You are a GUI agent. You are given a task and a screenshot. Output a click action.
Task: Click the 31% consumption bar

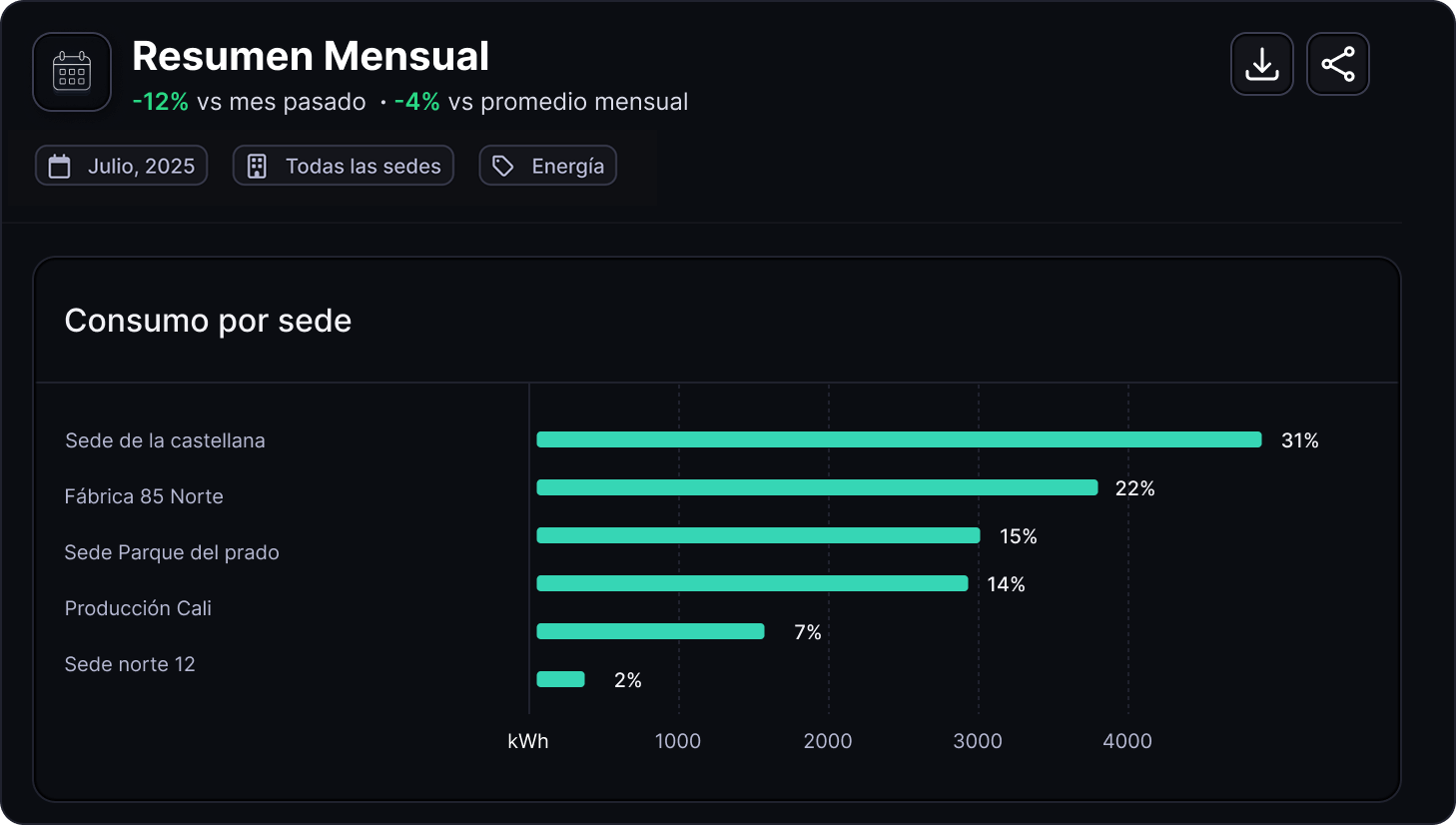coord(899,439)
